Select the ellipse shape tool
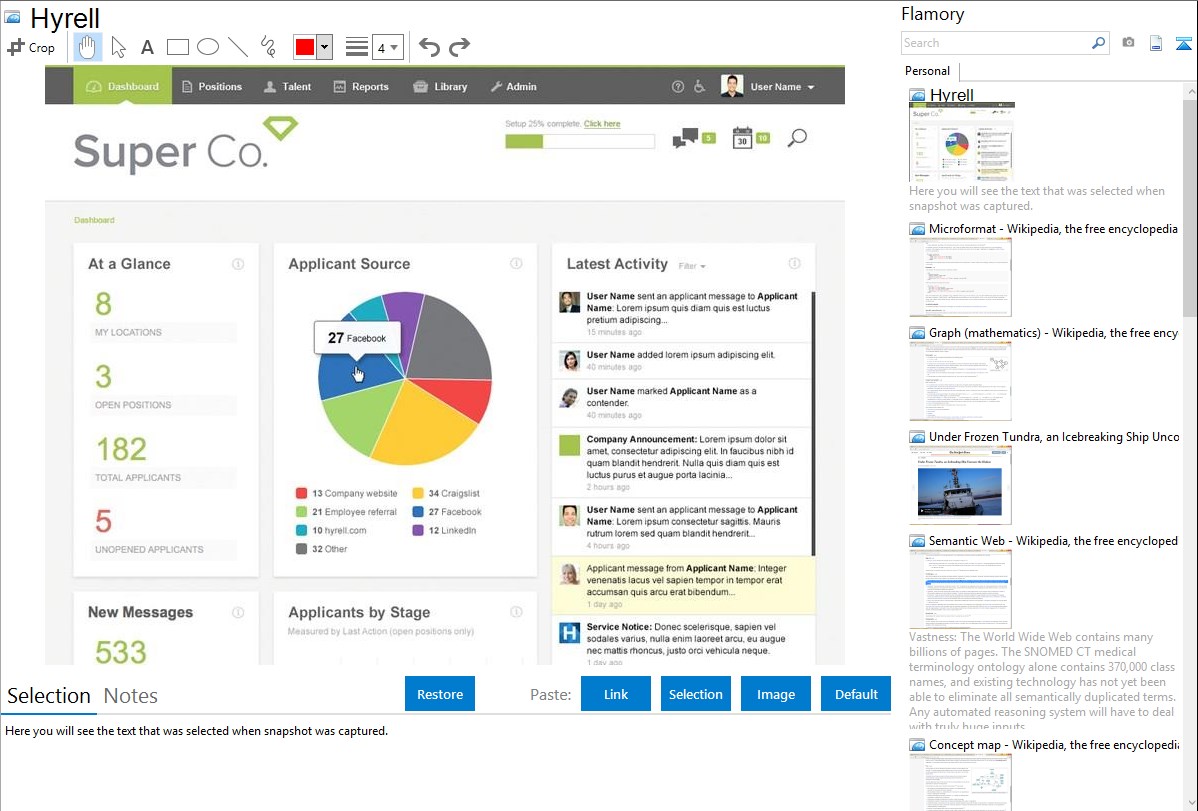 (x=208, y=47)
